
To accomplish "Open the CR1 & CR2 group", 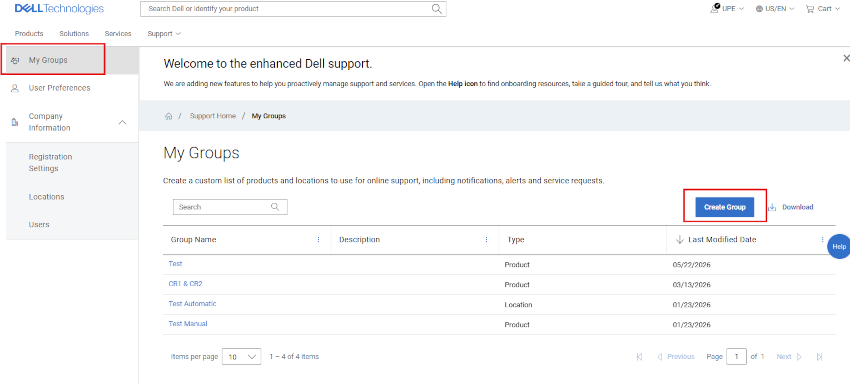I will (x=185, y=284).
